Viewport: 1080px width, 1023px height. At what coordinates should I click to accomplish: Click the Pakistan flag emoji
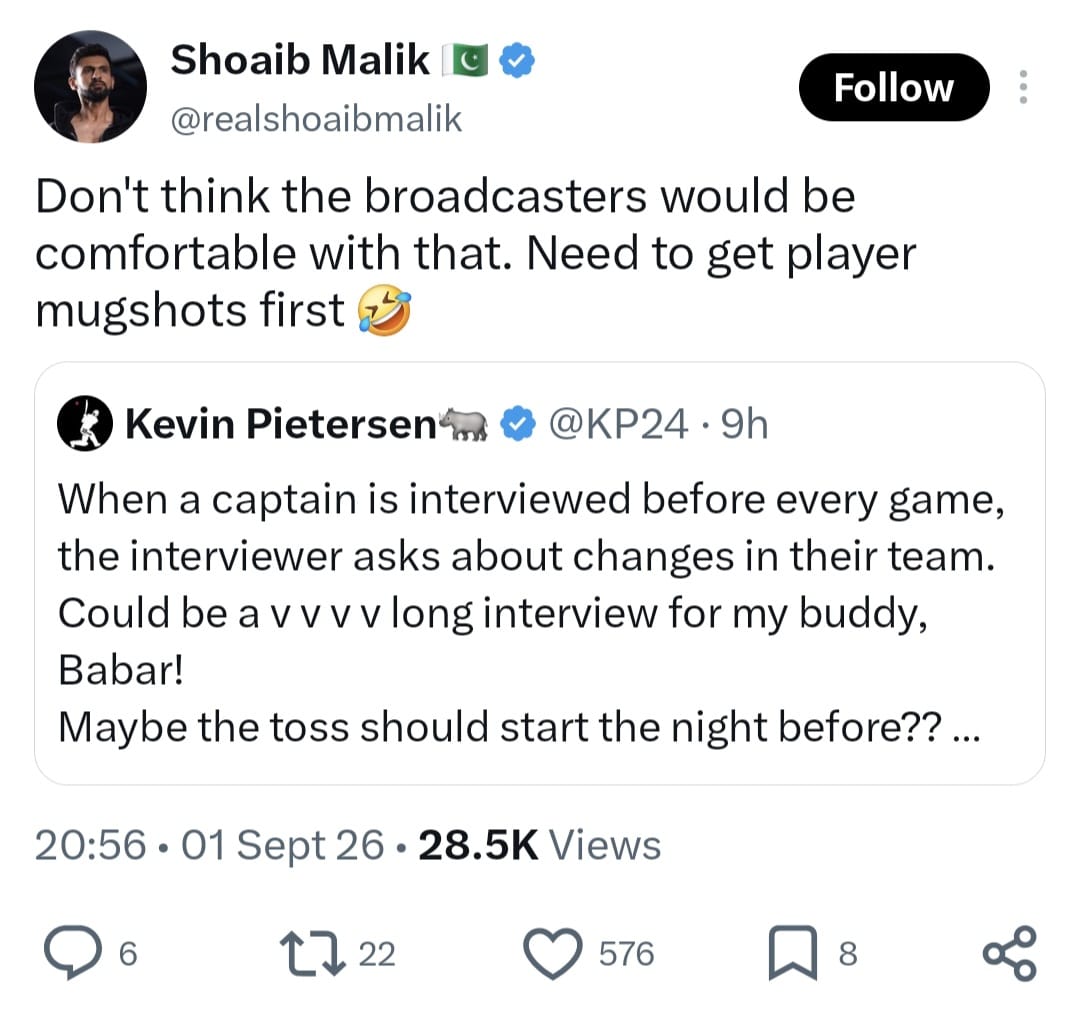point(465,60)
